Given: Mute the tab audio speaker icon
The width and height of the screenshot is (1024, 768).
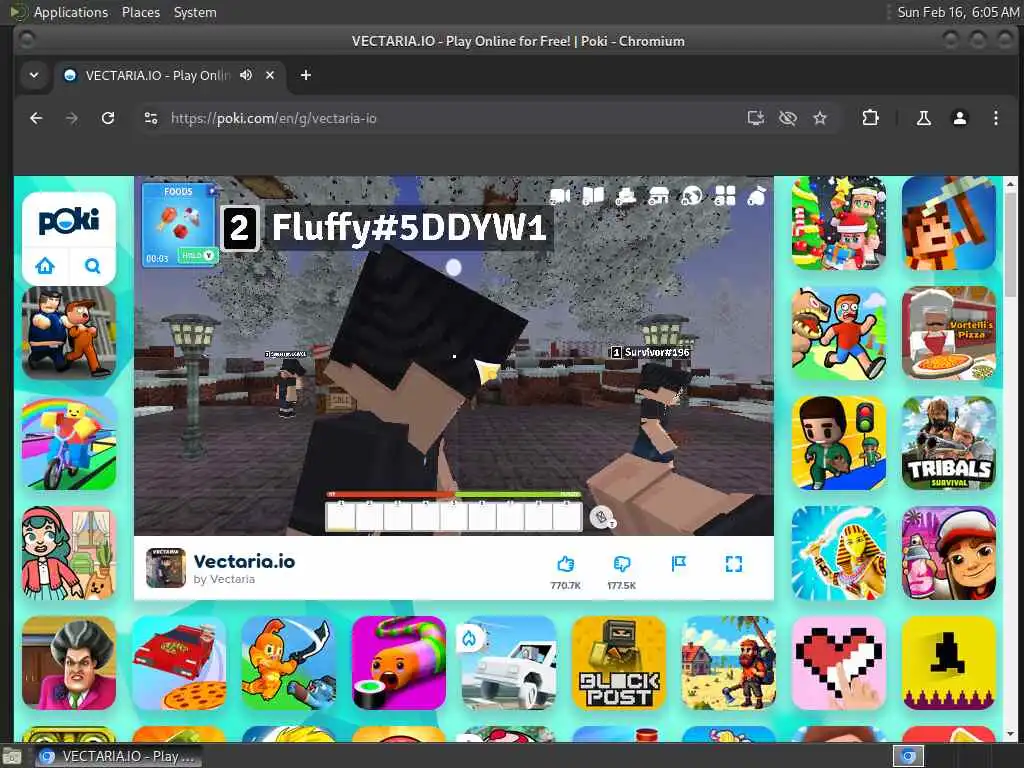Looking at the screenshot, I should click(246, 75).
